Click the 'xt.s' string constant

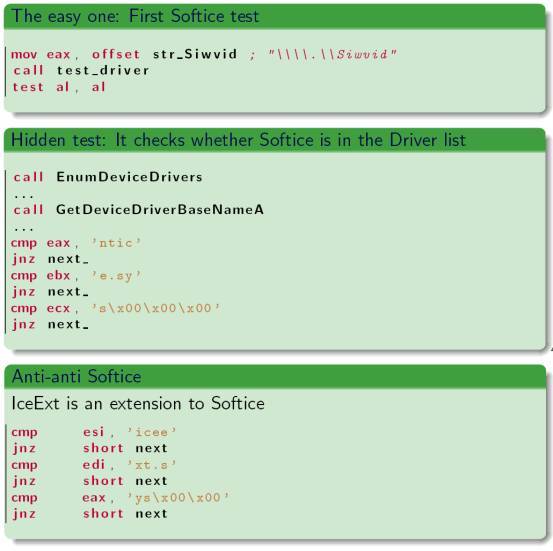[152, 465]
